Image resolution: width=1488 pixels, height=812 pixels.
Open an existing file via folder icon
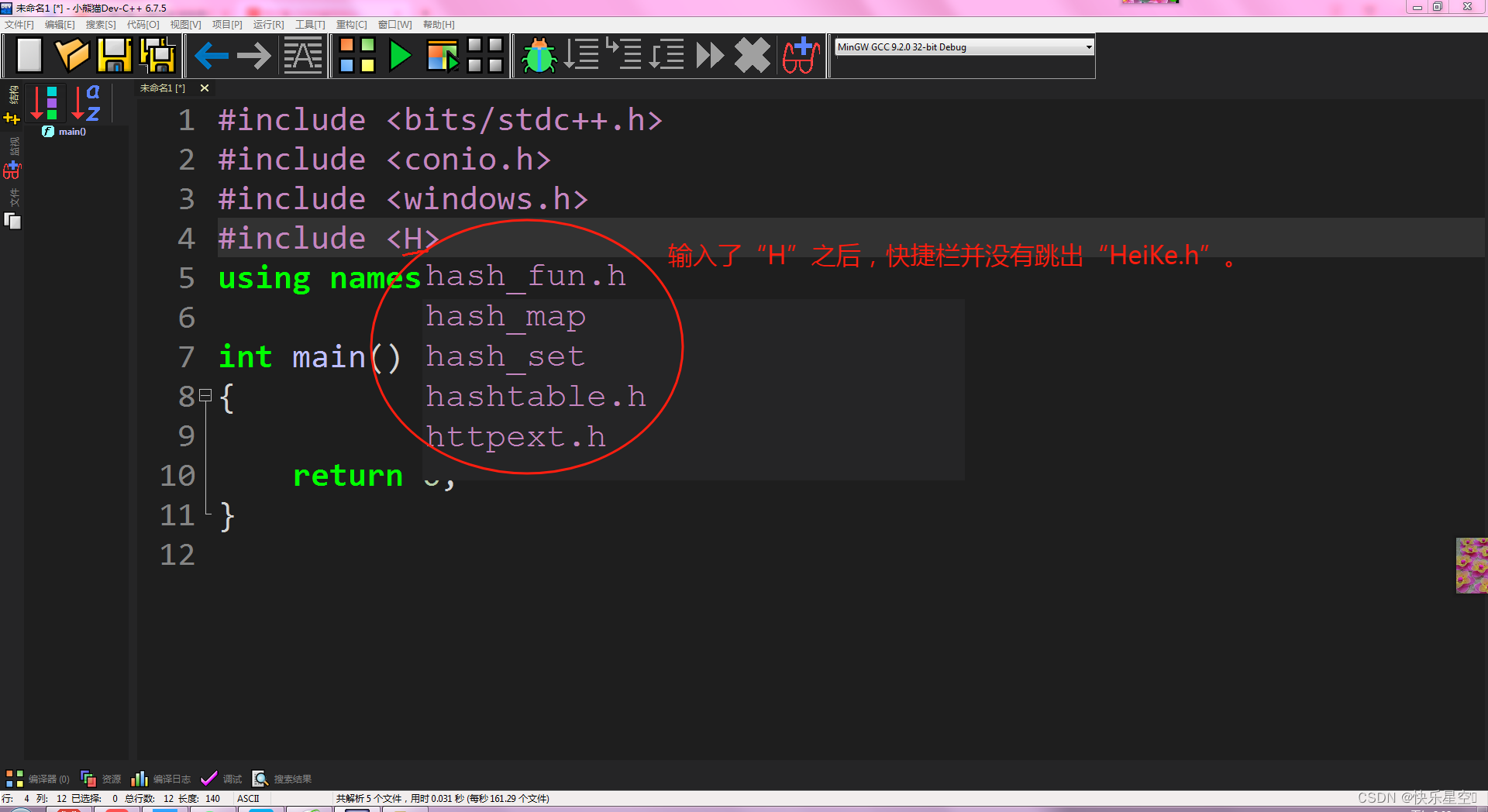pos(71,56)
